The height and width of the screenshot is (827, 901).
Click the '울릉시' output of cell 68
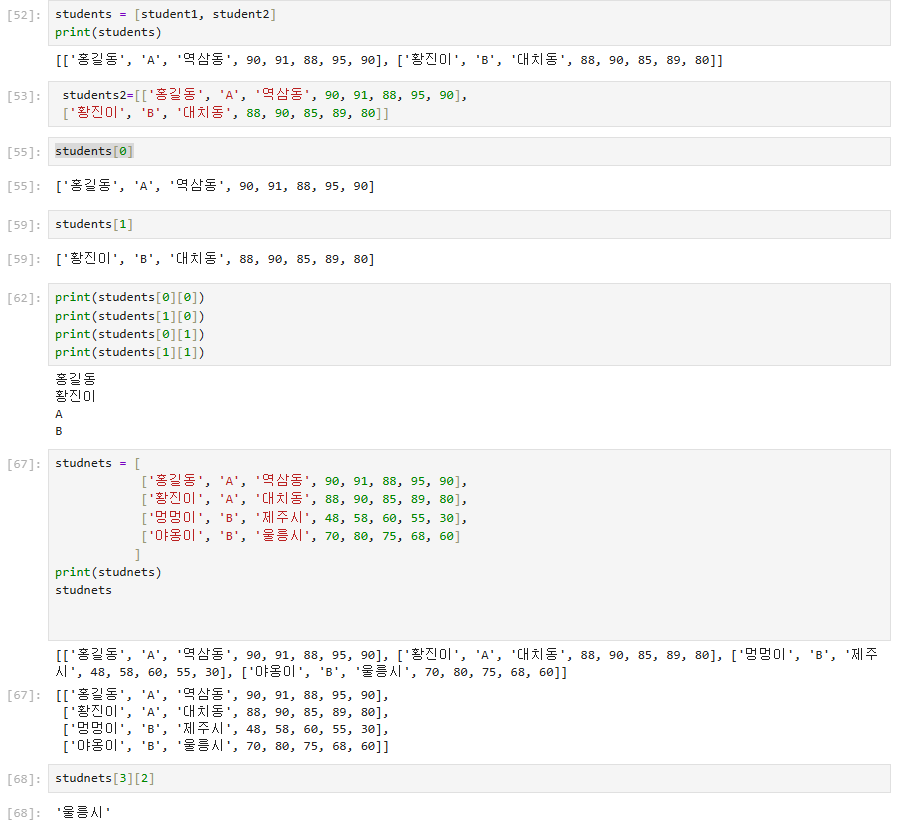(x=83, y=812)
